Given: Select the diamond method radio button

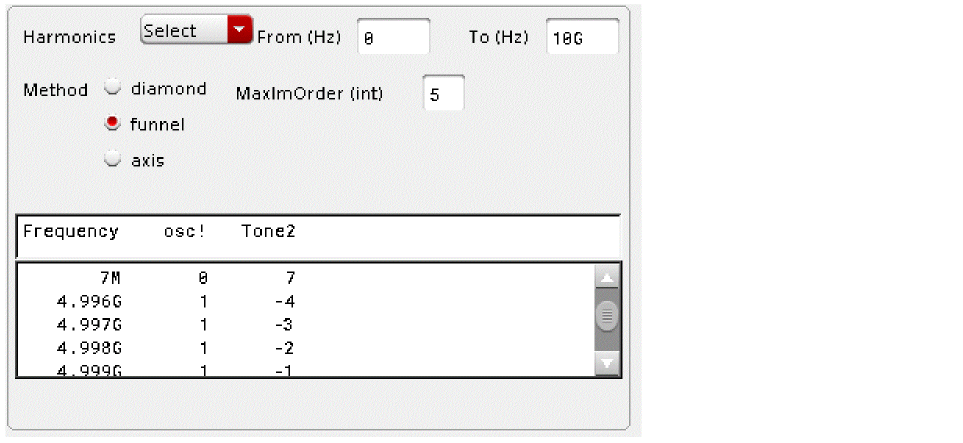Looking at the screenshot, I should [114, 88].
